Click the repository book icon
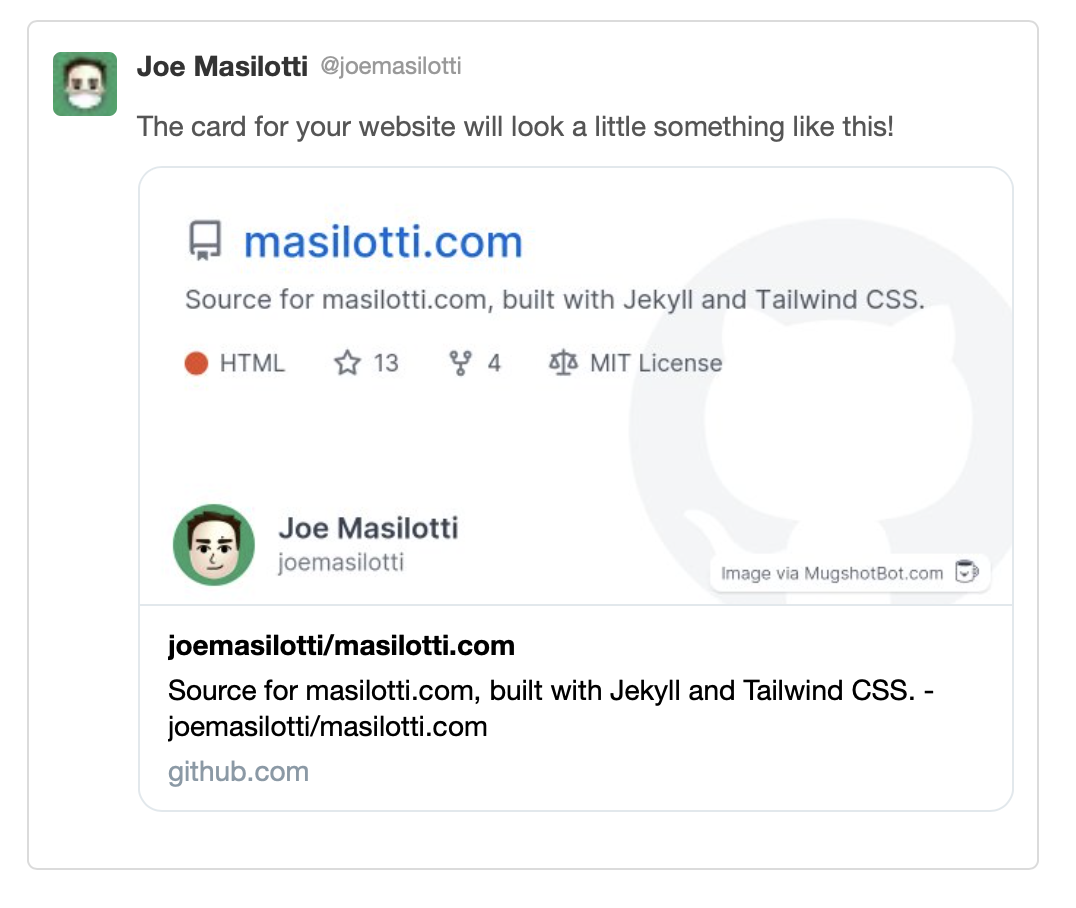Viewport: 1076px width, 908px height. (x=205, y=242)
